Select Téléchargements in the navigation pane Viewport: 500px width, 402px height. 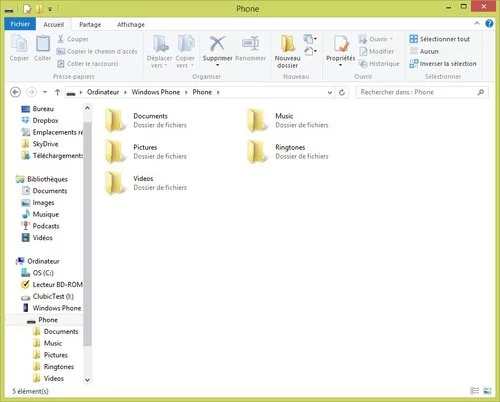click(52, 156)
